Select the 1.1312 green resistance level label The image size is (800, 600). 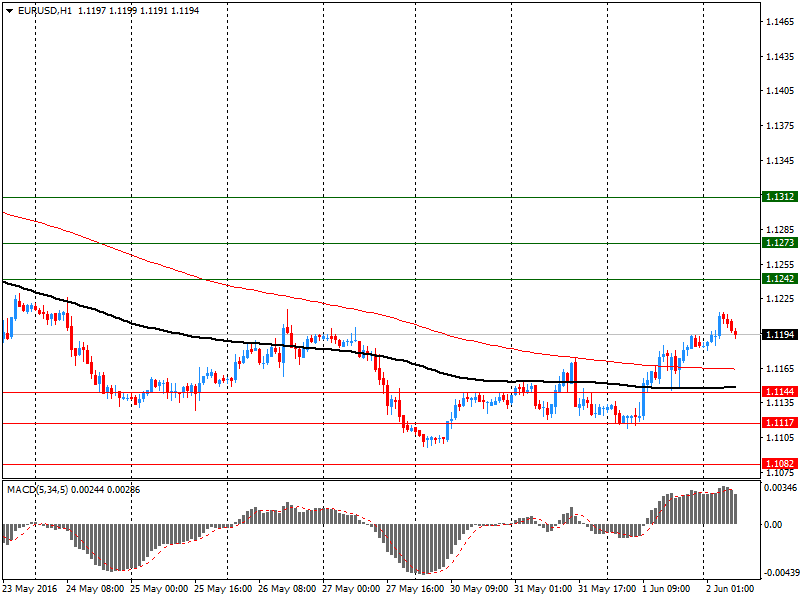(x=780, y=197)
